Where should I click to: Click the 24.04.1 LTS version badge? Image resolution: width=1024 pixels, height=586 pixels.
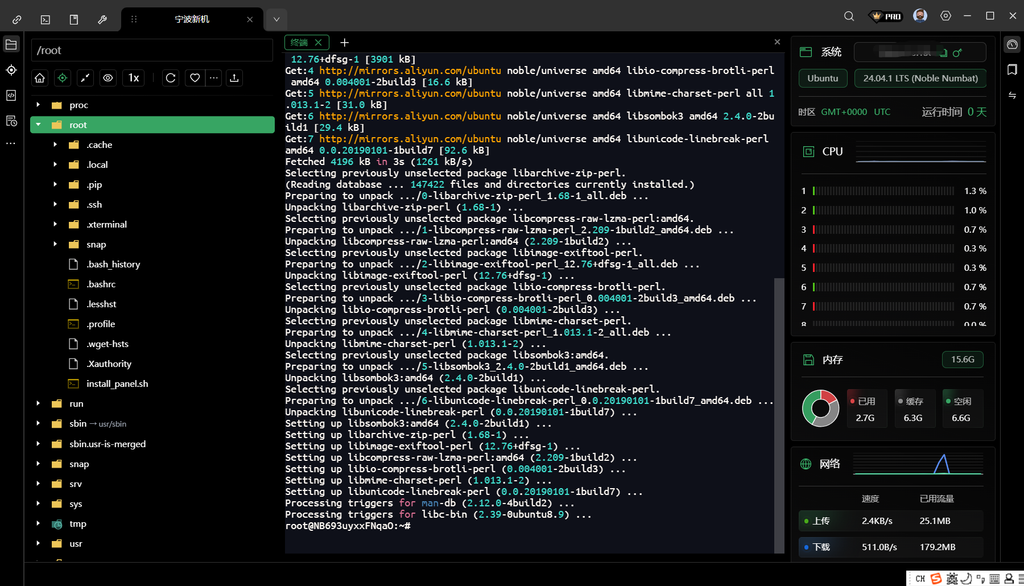(x=920, y=78)
